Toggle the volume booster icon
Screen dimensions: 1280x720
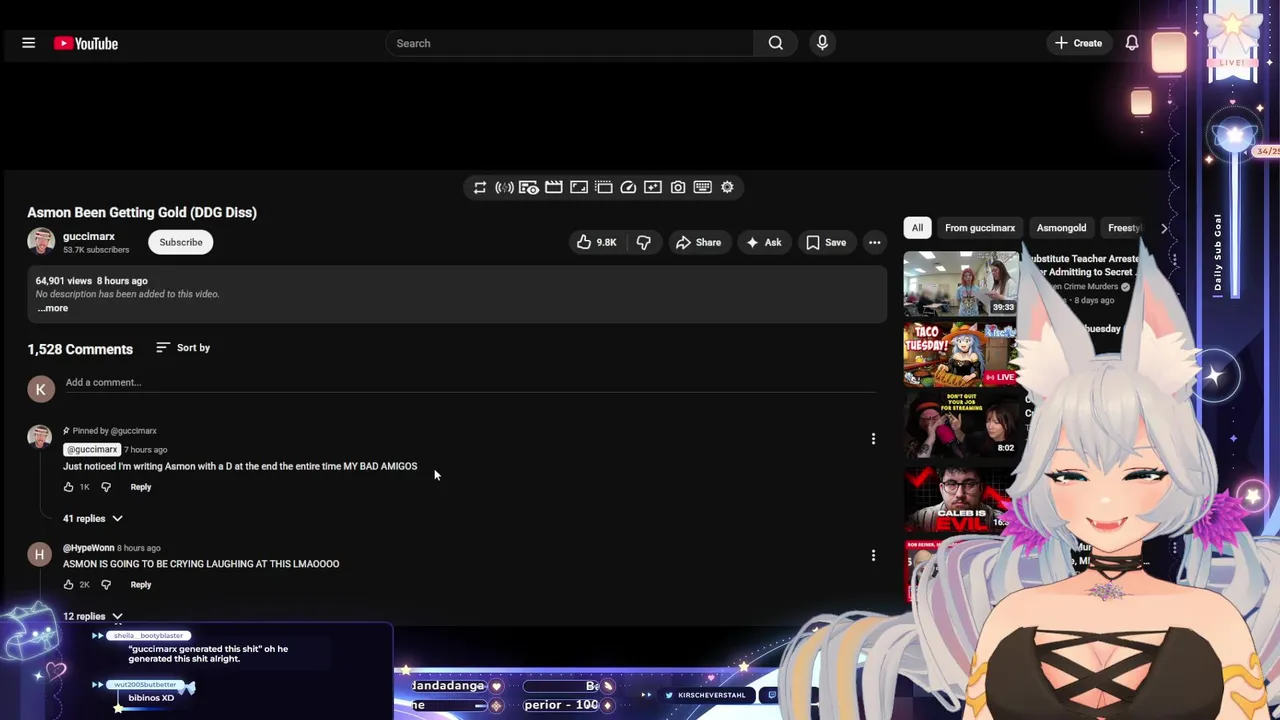[504, 187]
